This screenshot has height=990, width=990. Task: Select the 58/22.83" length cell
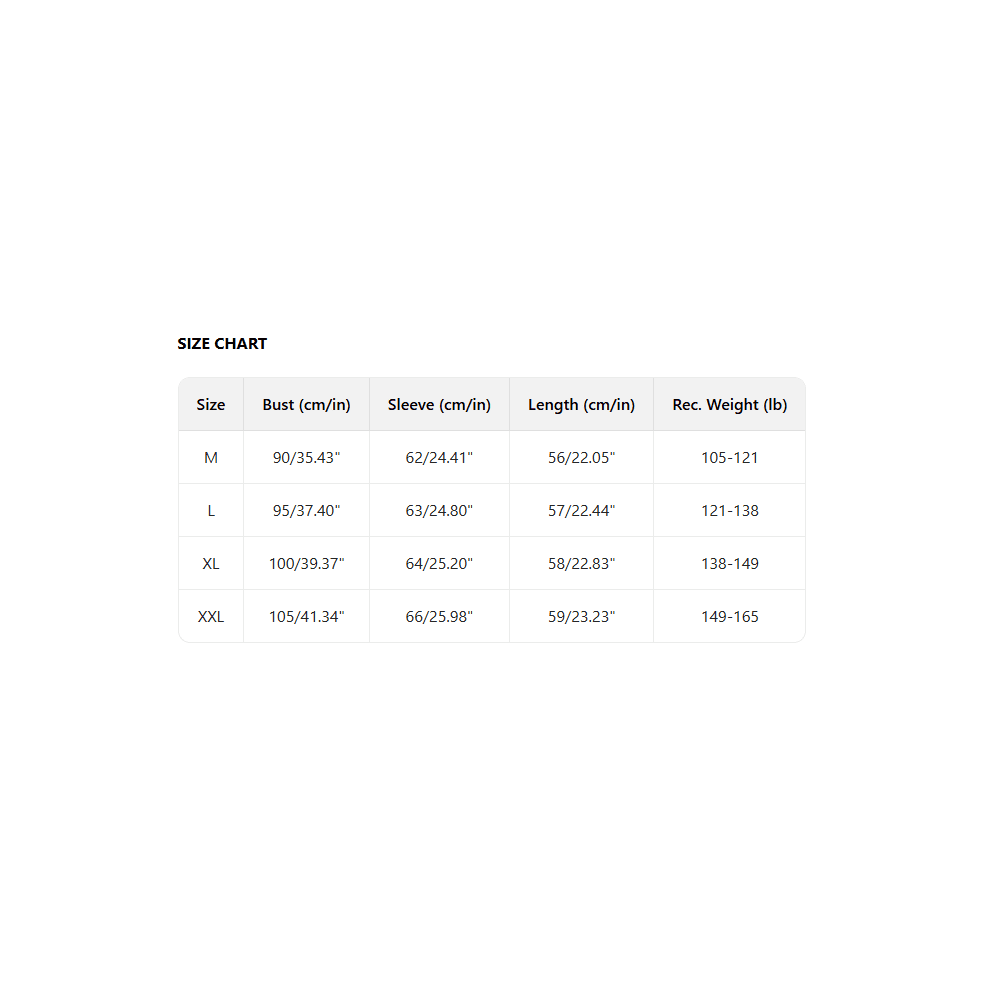pyautogui.click(x=581, y=564)
